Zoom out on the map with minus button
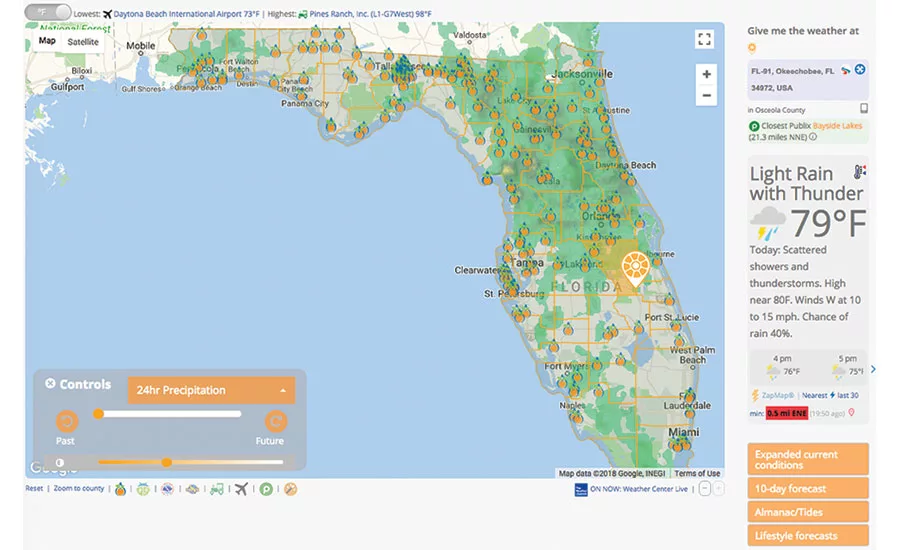900x550 pixels. click(x=707, y=95)
